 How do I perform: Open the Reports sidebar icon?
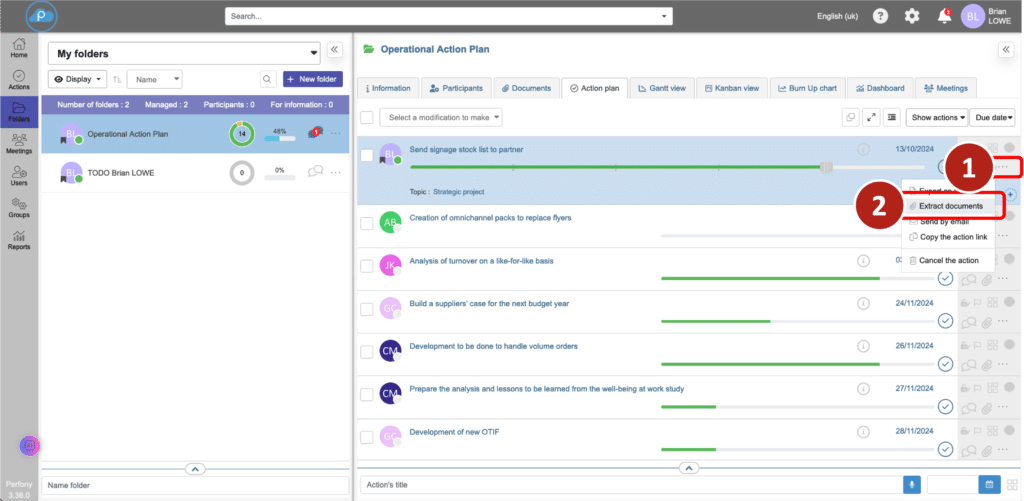[18, 239]
